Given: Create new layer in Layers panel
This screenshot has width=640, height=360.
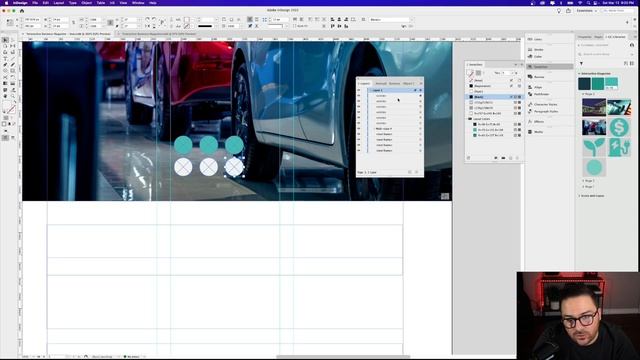Looking at the screenshot, I should click(x=410, y=172).
